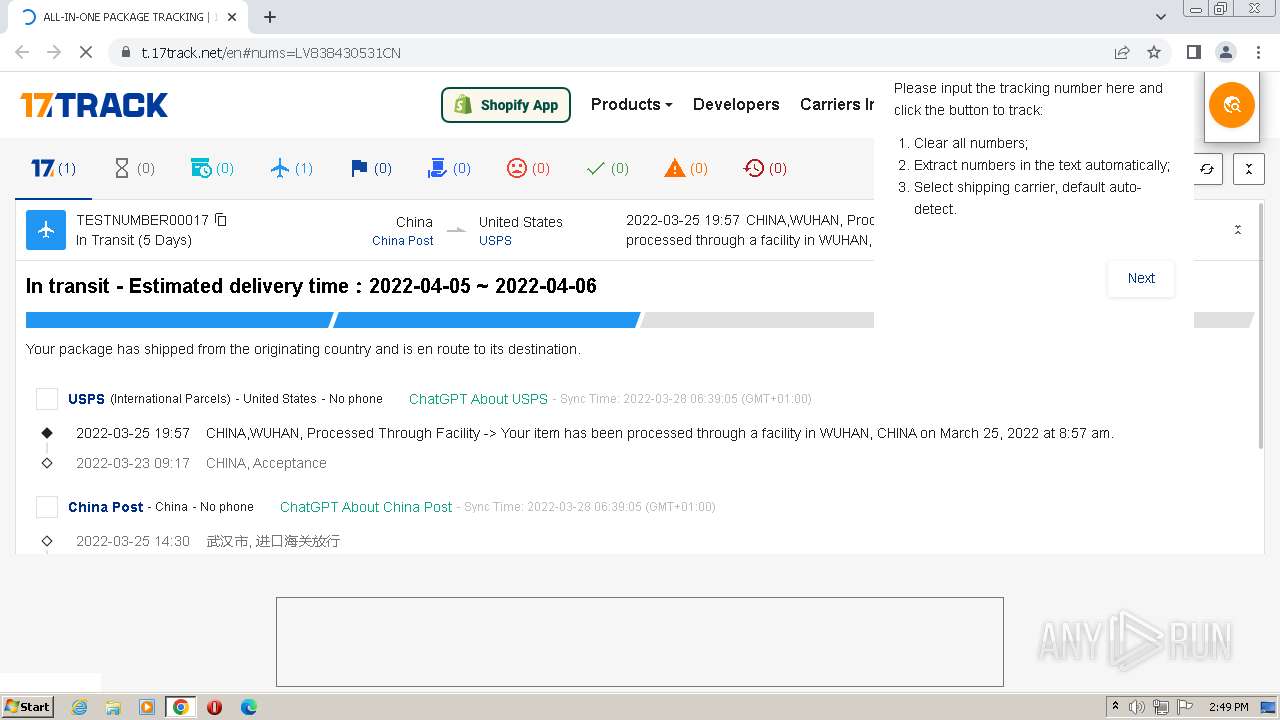1280x720 pixels.
Task: Click the delivery progress bar
Action: (640, 320)
